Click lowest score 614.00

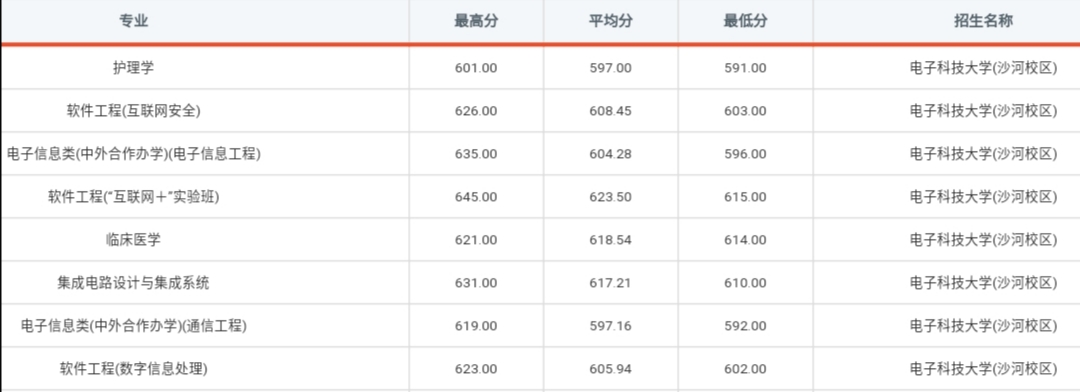click(745, 240)
